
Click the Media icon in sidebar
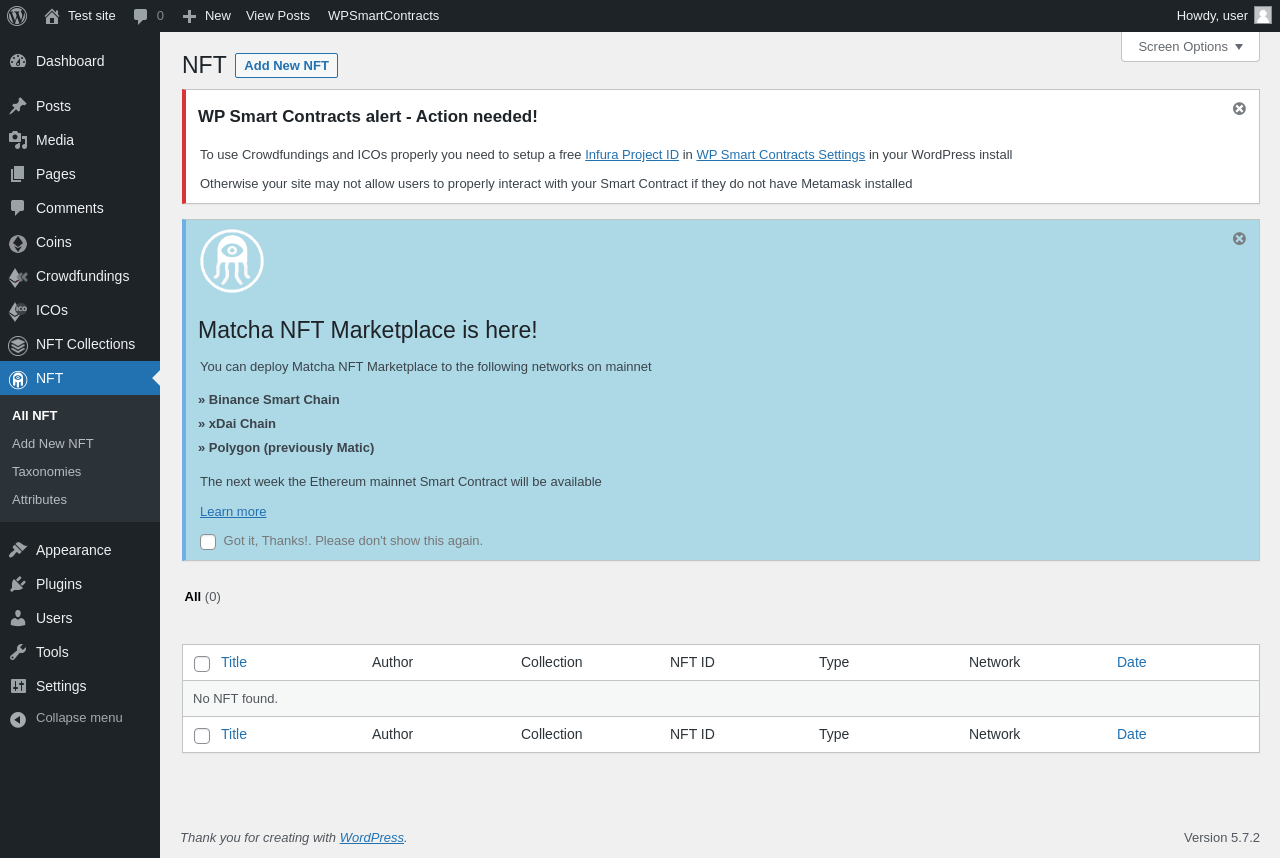[x=18, y=140]
